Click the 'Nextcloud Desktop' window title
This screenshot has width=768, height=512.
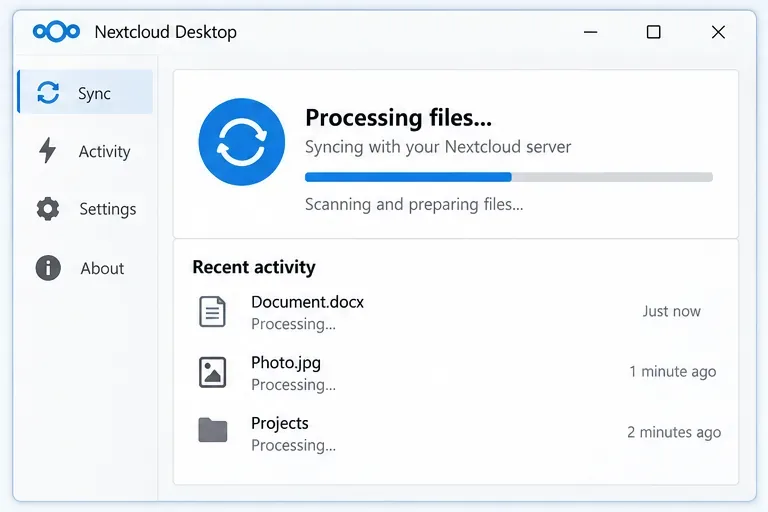pyautogui.click(x=166, y=32)
